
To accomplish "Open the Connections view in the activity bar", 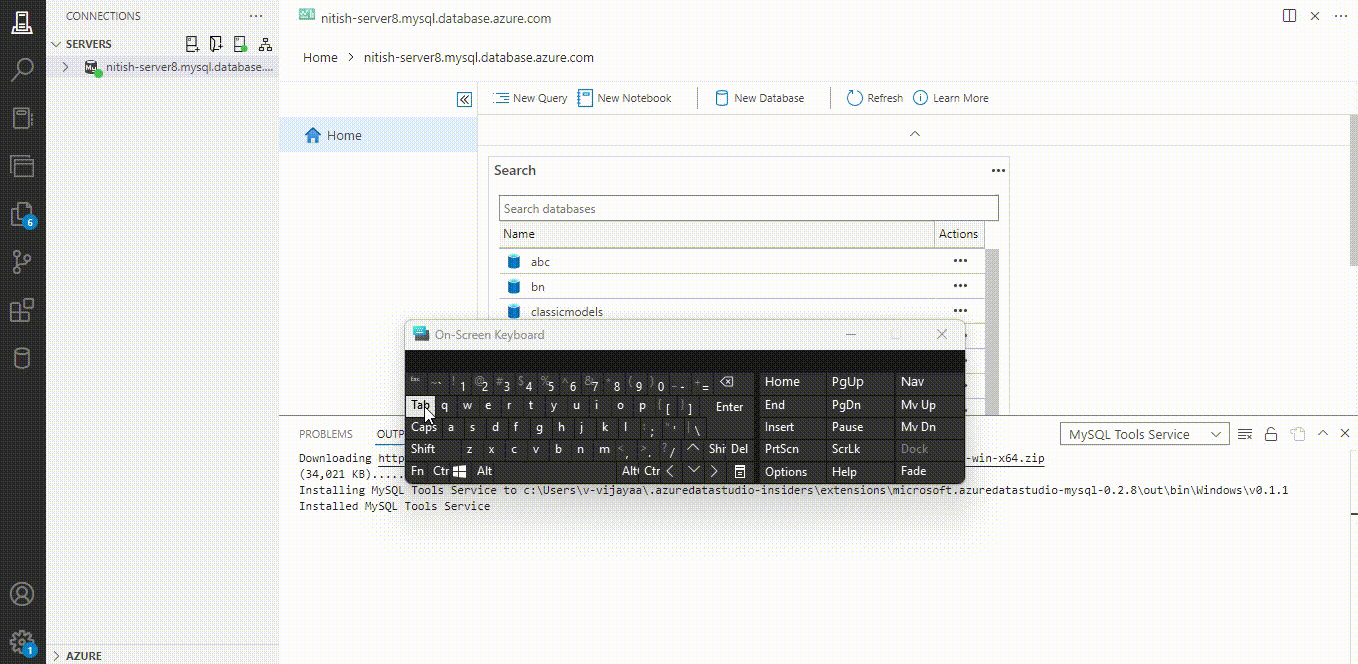I will [22, 20].
